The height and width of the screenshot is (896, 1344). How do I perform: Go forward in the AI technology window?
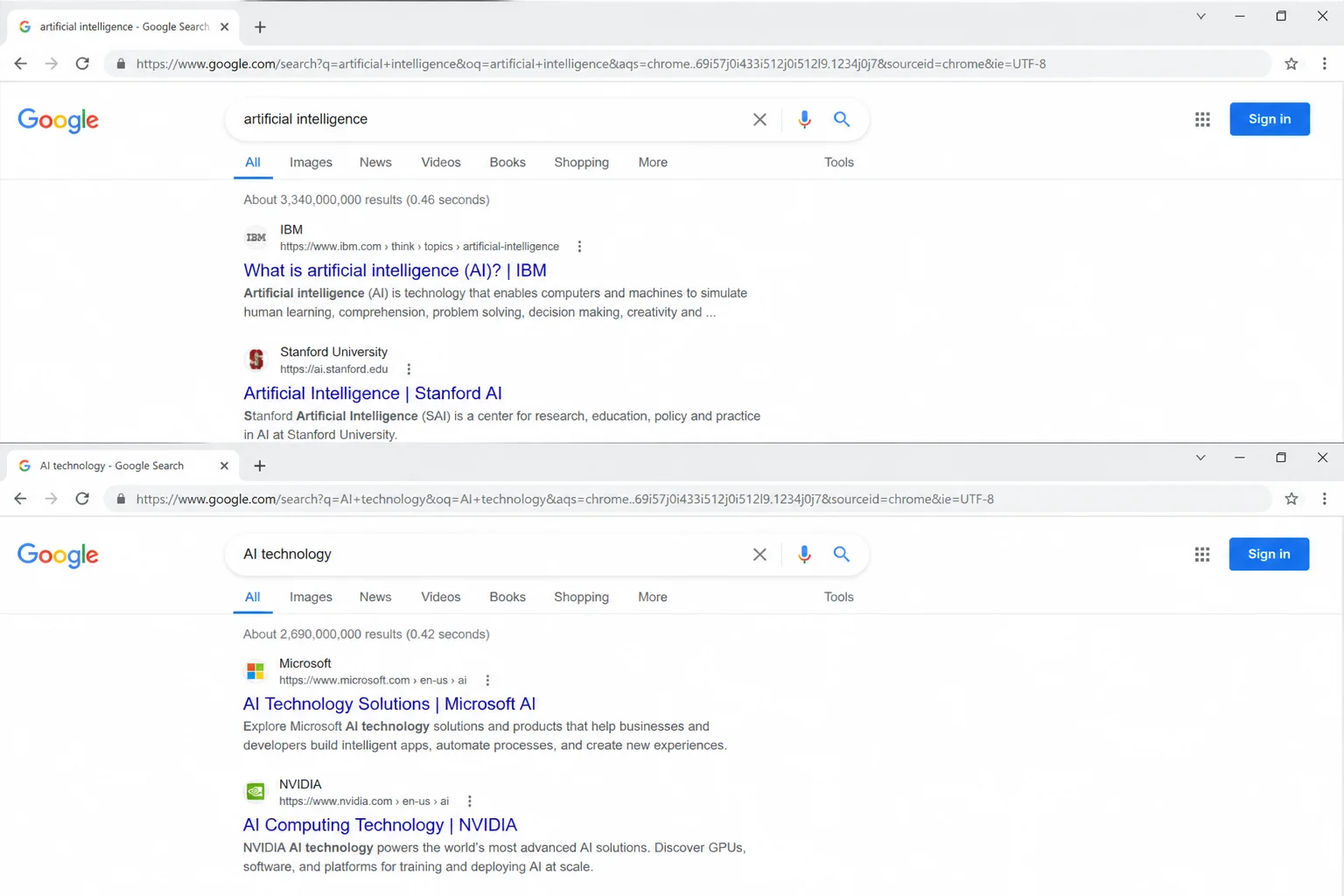point(52,499)
